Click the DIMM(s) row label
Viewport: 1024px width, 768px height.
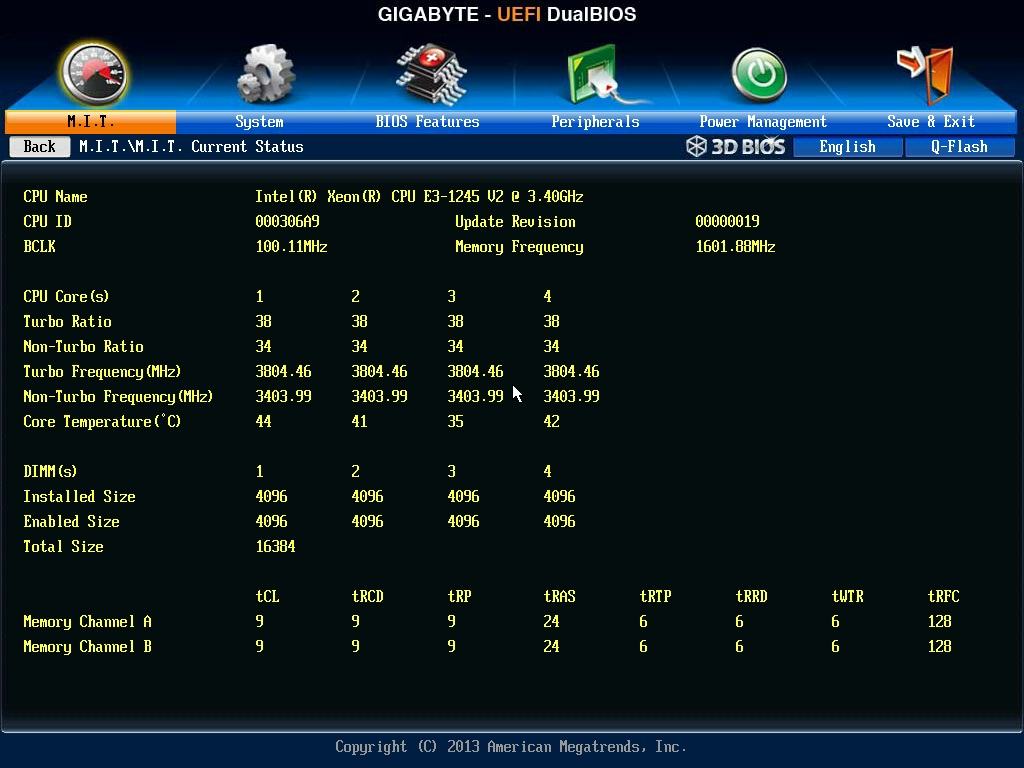pyautogui.click(x=50, y=472)
